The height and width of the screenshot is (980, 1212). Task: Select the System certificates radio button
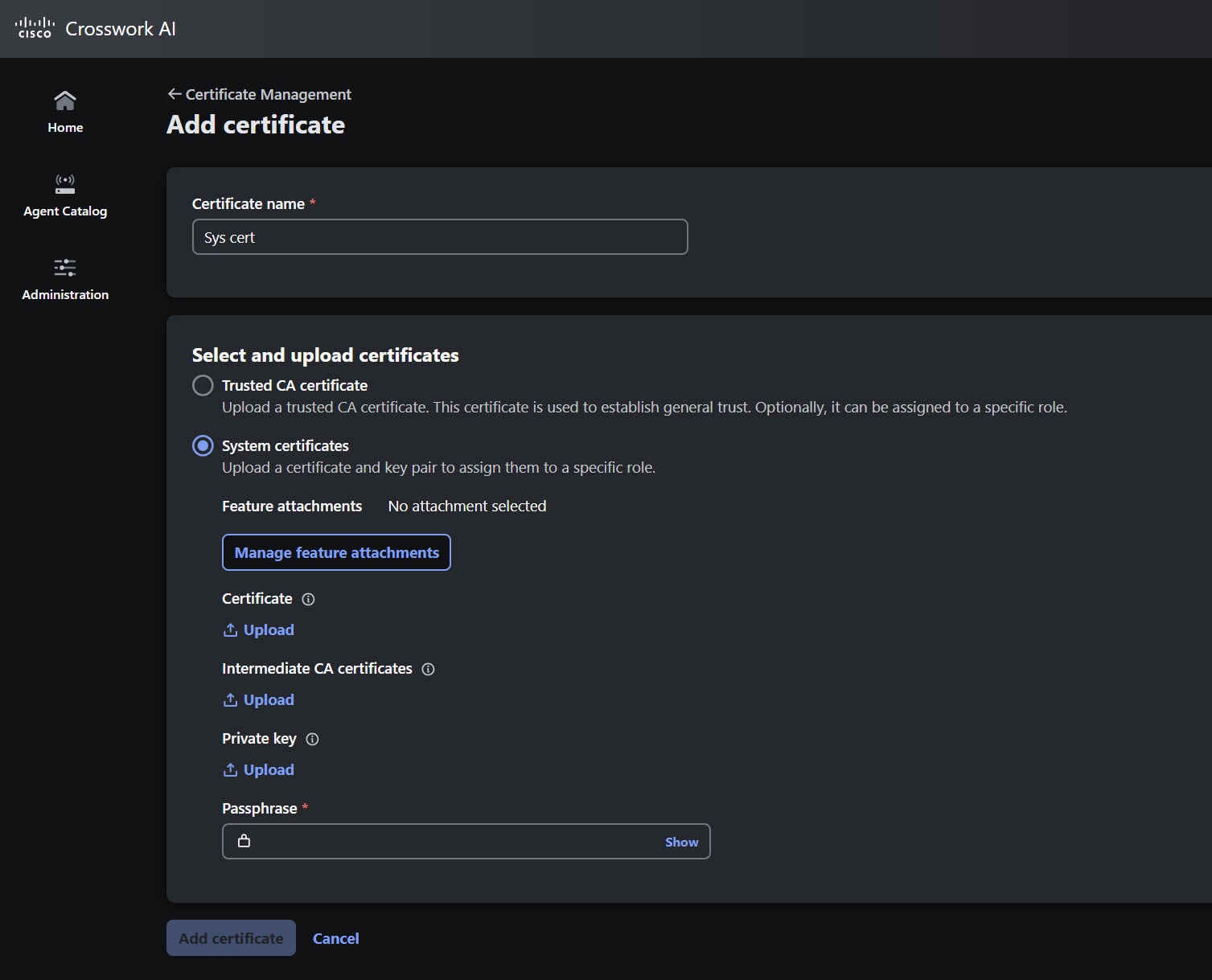[203, 445]
